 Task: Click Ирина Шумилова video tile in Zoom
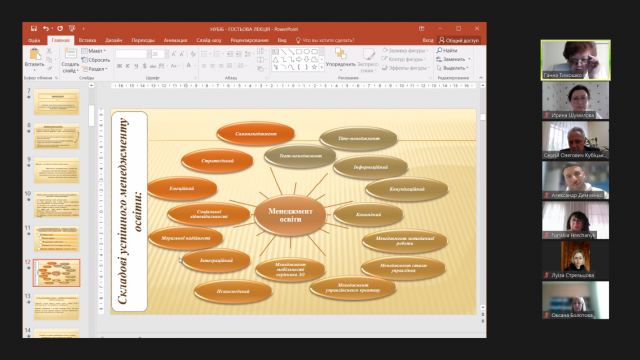(575, 100)
